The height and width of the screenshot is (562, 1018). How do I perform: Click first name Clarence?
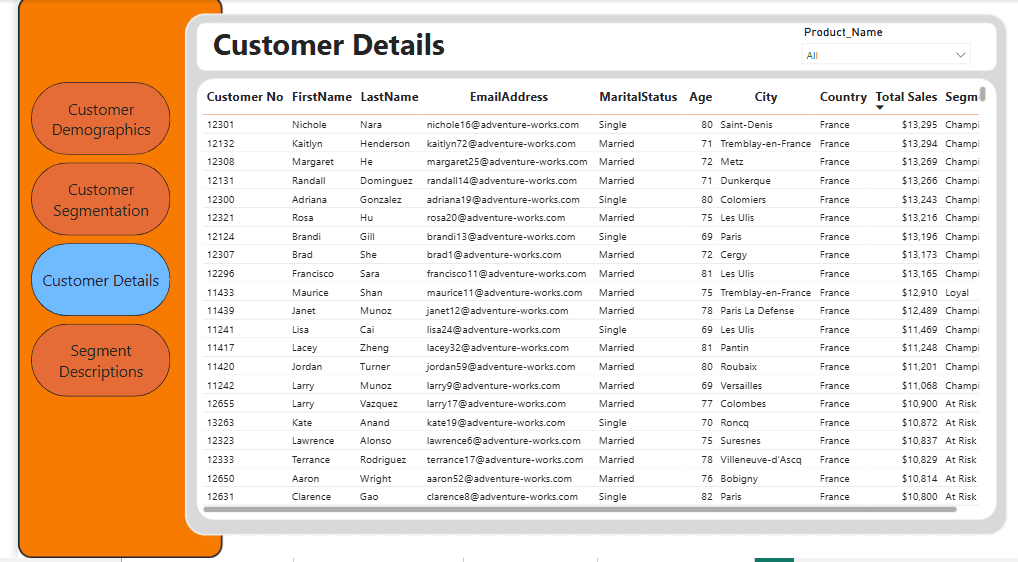(312, 496)
